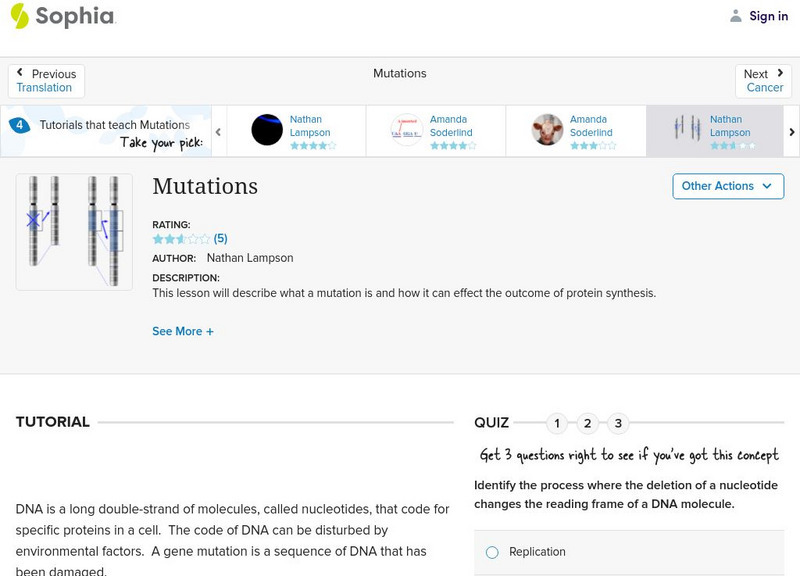800x576 pixels.
Task: Jump to quiz question 2
Action: 587,423
